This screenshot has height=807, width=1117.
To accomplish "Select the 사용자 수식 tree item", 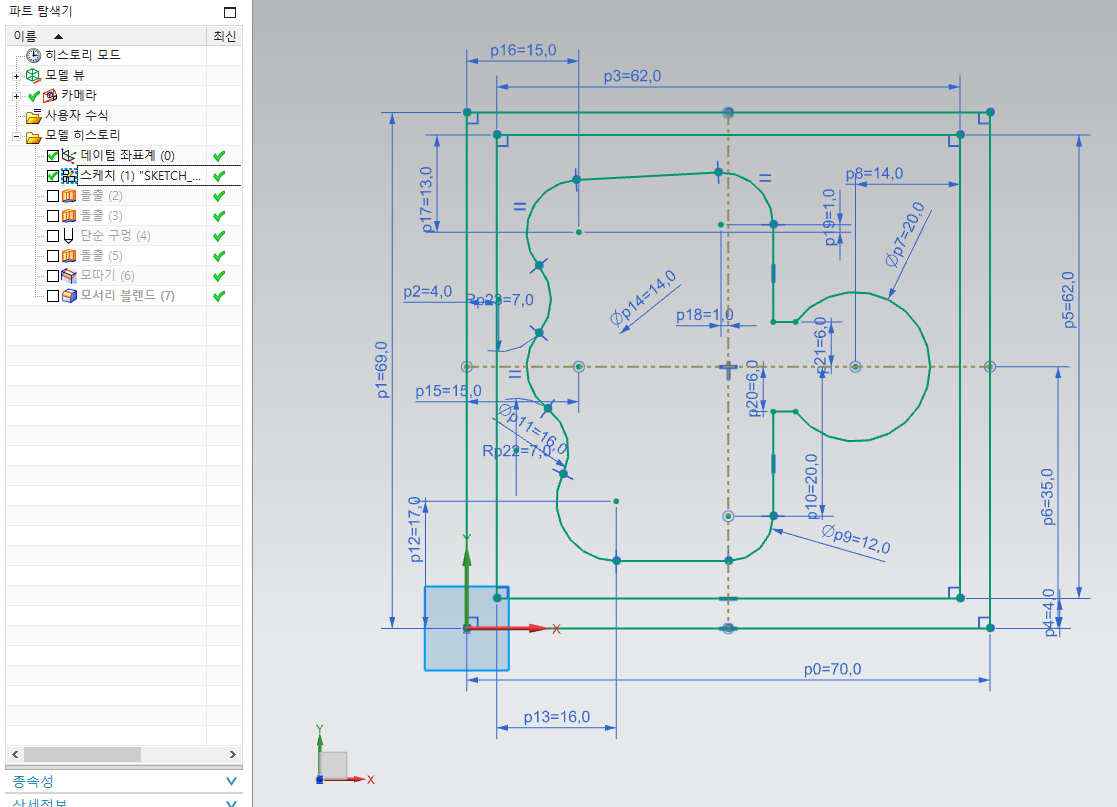I will (77, 115).
